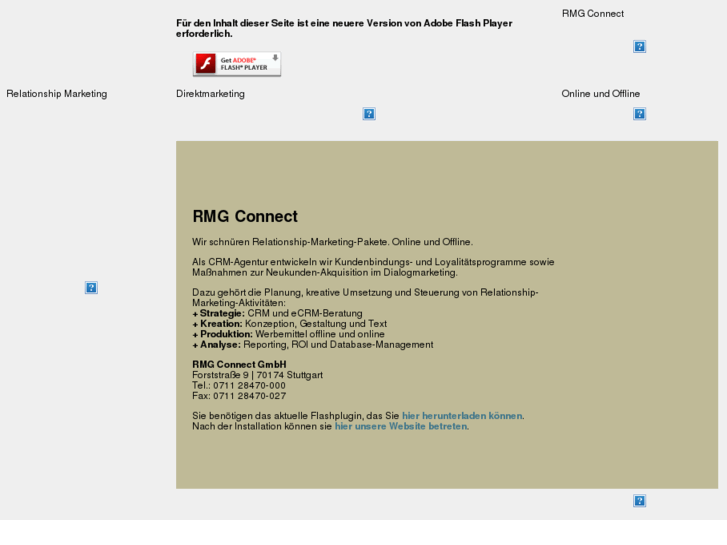The image size is (727, 545).
Task: Click the red Flash logo icon
Action: (205, 64)
